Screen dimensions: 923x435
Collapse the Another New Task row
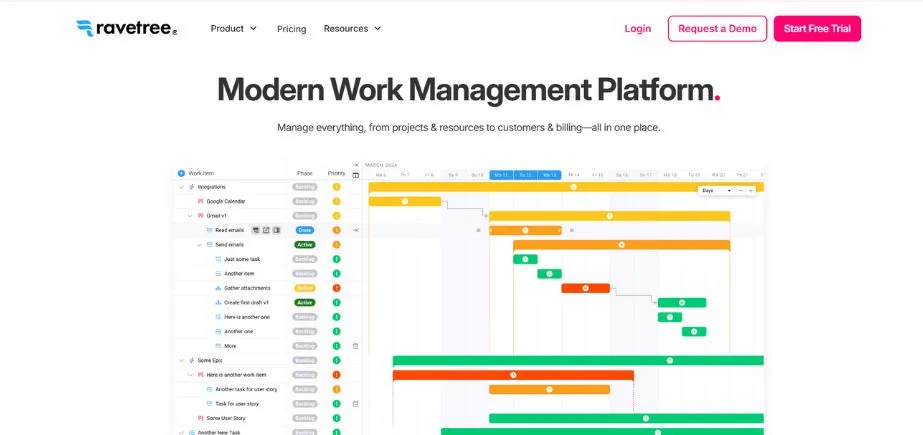coord(181,432)
